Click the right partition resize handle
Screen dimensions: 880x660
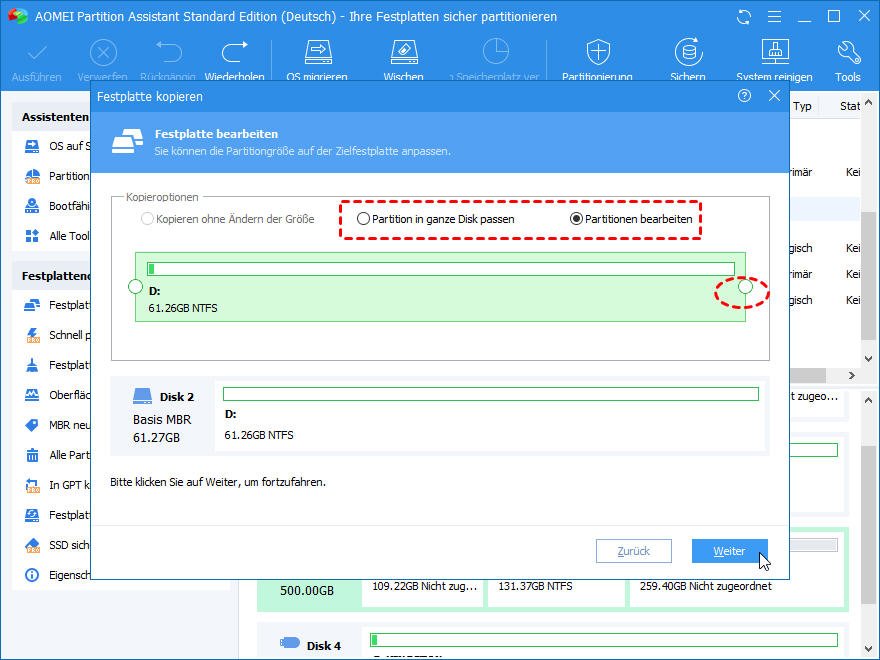[745, 287]
